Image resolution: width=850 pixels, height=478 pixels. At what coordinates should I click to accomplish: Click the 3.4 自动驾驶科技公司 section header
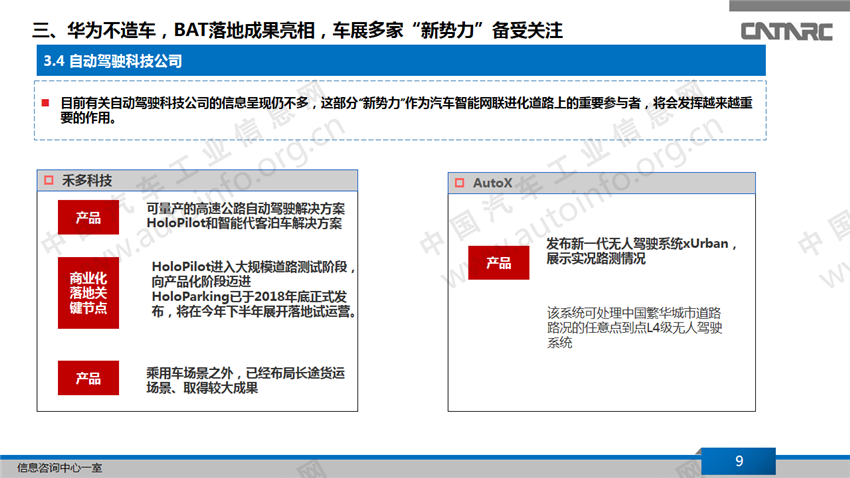pos(401,61)
